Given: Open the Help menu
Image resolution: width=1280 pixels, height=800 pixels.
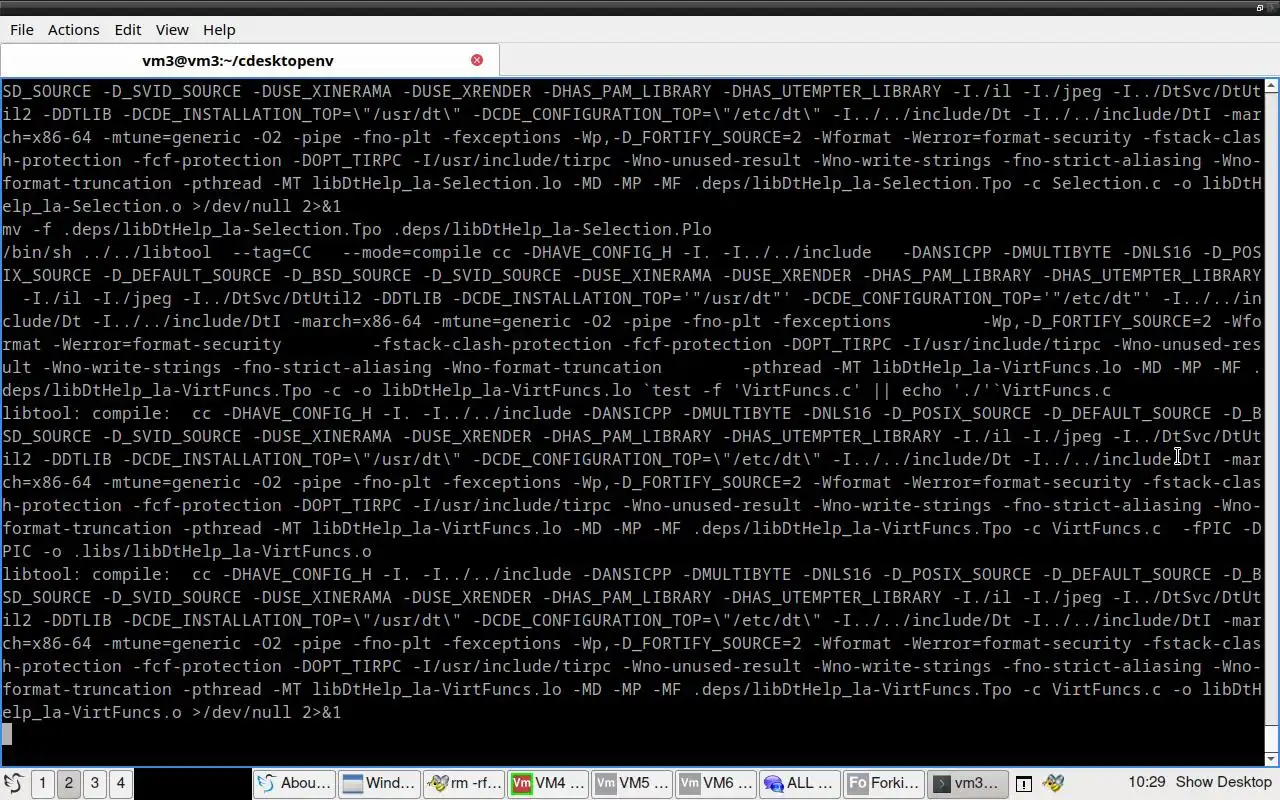Looking at the screenshot, I should point(219,29).
